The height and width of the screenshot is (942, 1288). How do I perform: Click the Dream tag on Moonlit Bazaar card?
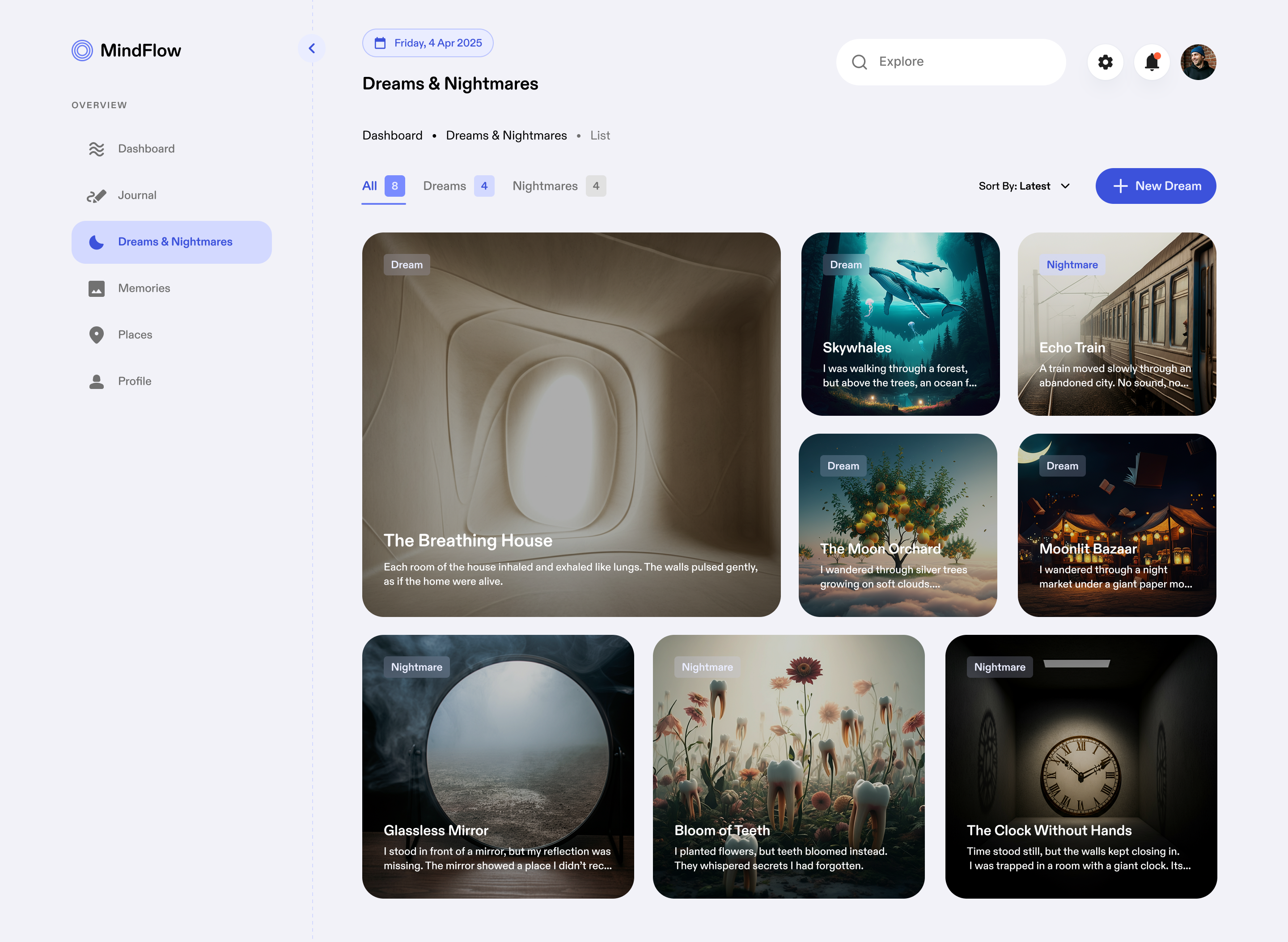pos(1062,466)
